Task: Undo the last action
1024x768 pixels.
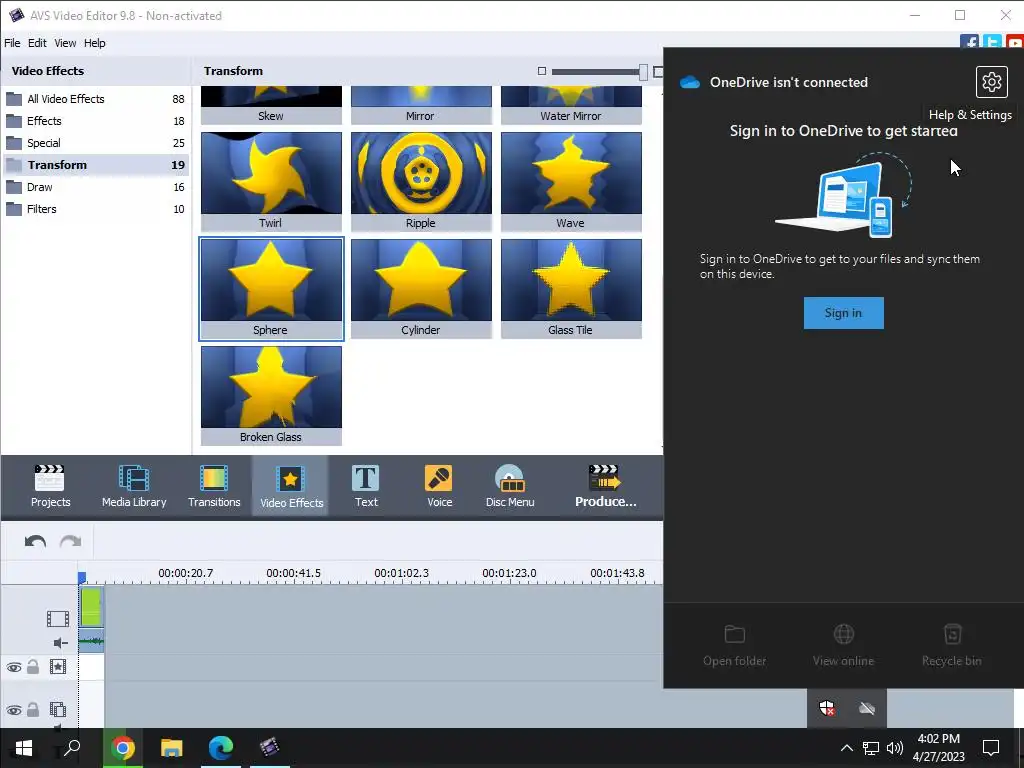Action: coord(35,541)
